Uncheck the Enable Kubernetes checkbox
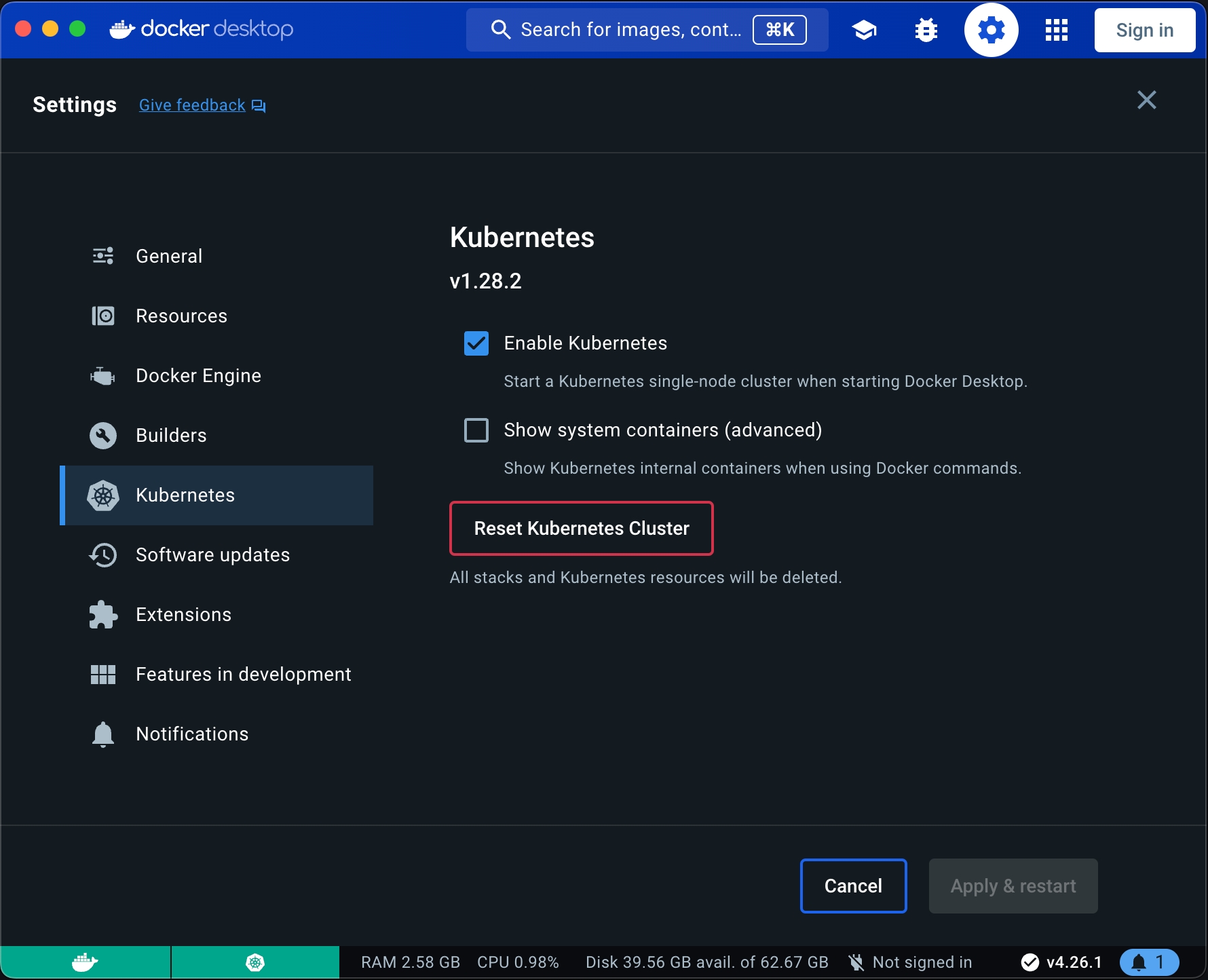Viewport: 1208px width, 980px height. (x=476, y=343)
